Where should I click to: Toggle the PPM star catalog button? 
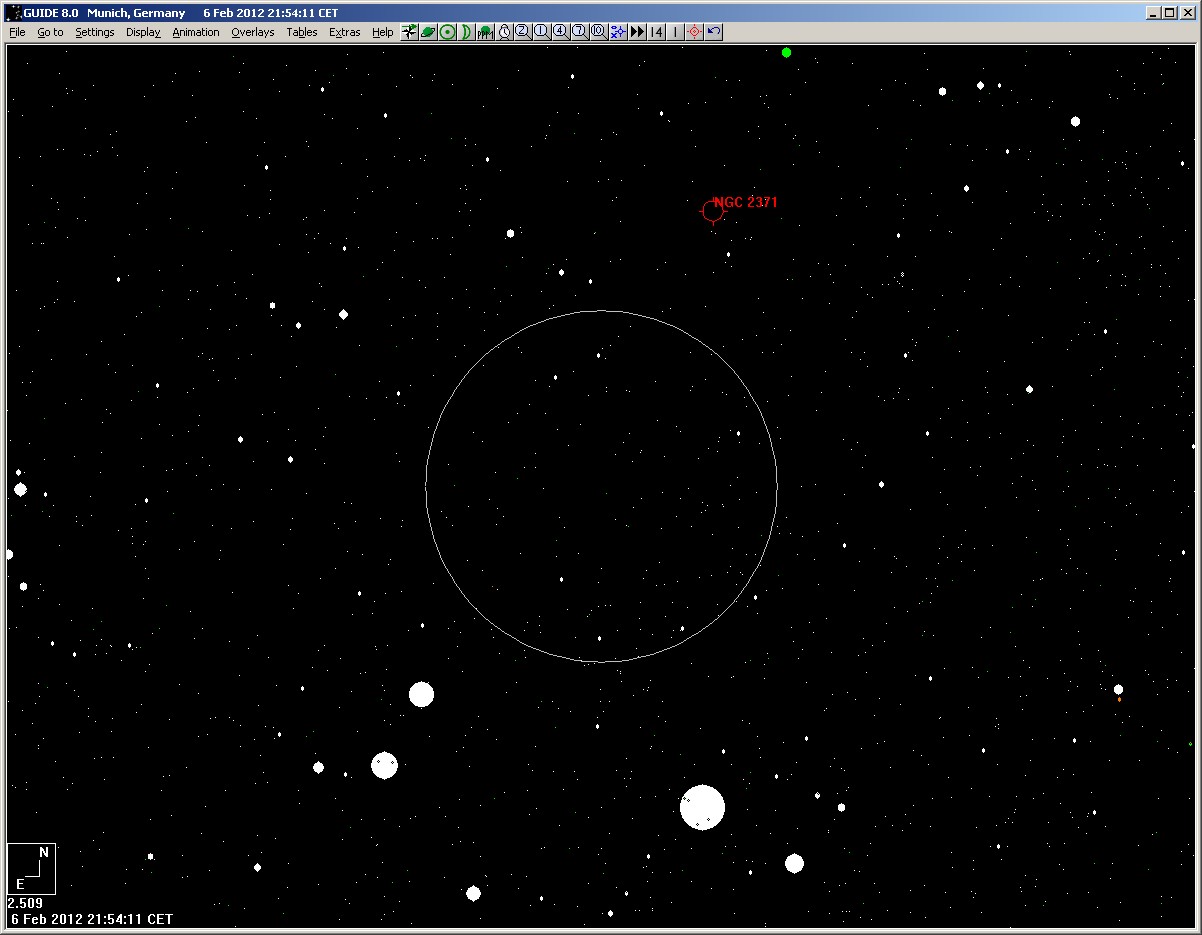pos(485,32)
